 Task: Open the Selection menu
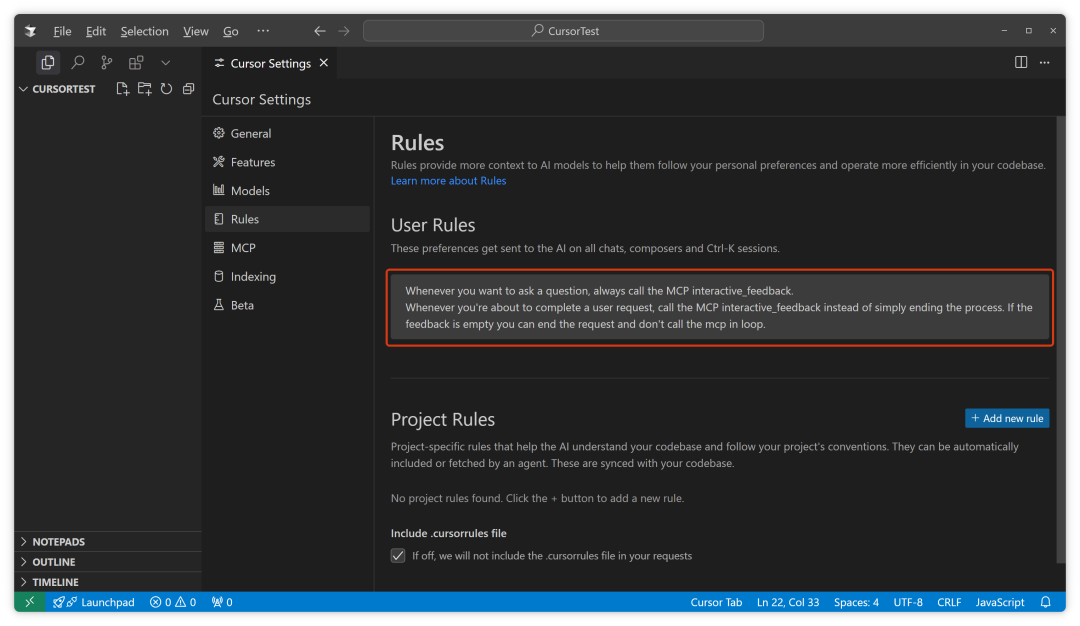[x=144, y=31]
